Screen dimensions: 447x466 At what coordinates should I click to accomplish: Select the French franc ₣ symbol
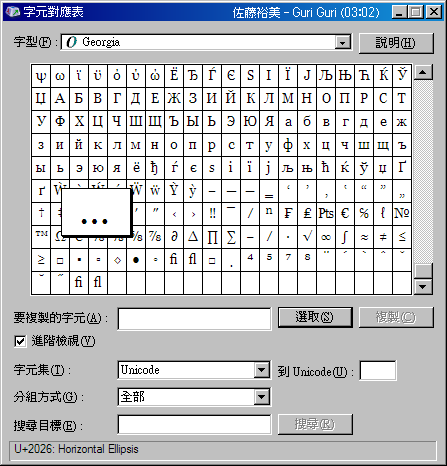pyautogui.click(x=288, y=214)
